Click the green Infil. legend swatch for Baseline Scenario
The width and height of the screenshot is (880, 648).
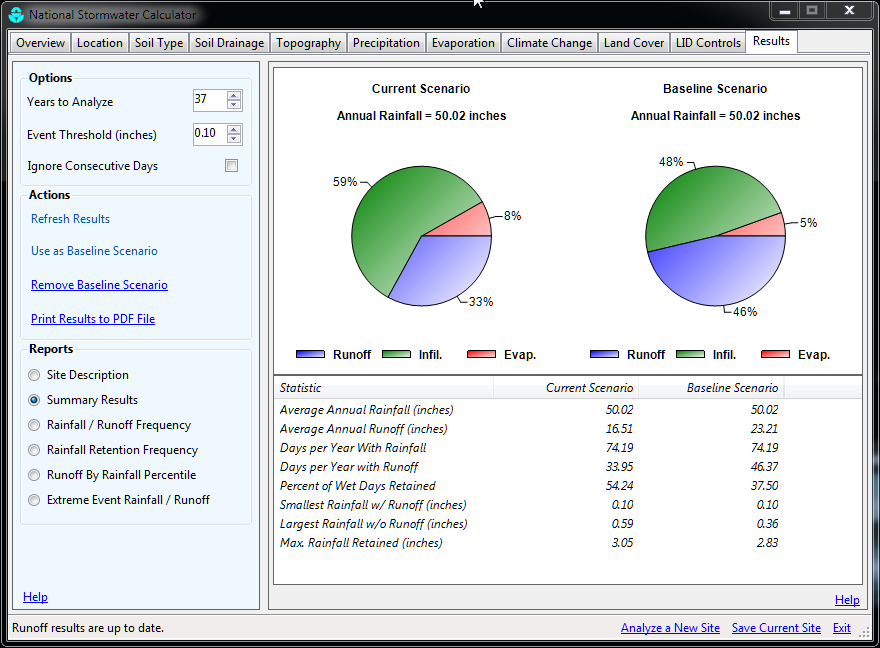pos(690,354)
